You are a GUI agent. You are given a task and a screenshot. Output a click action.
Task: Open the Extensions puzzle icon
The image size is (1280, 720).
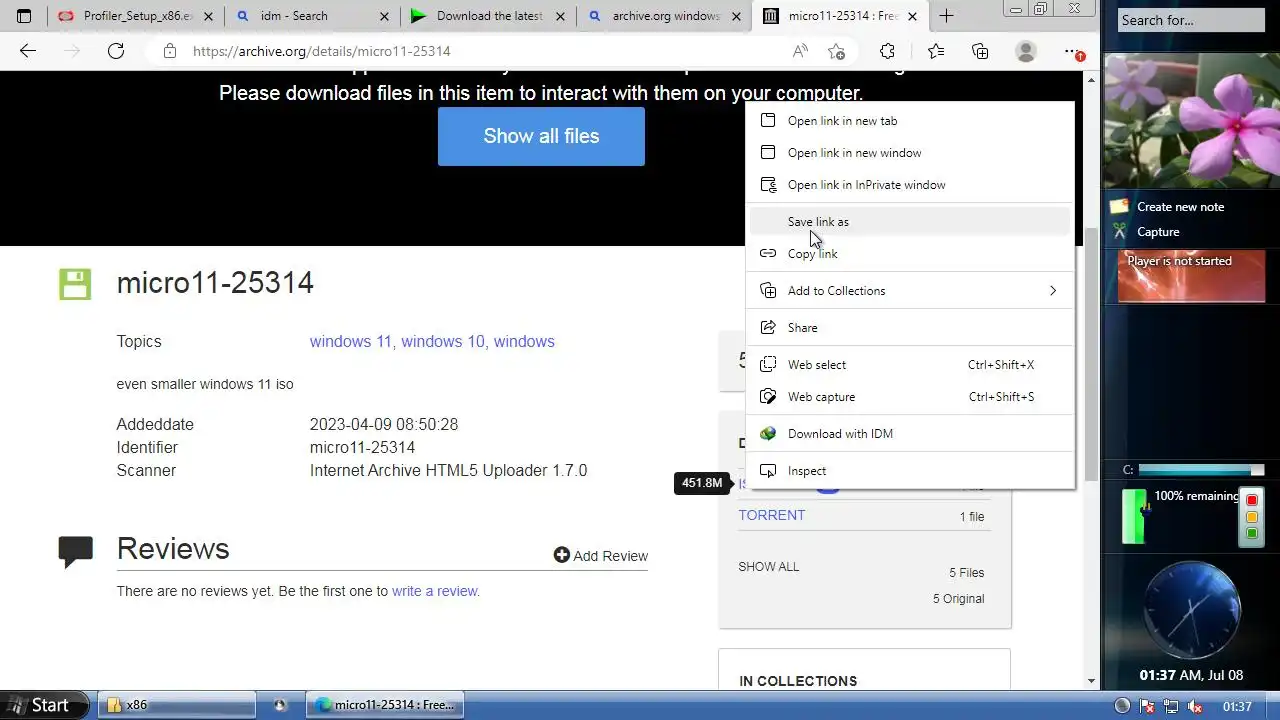[x=887, y=51]
